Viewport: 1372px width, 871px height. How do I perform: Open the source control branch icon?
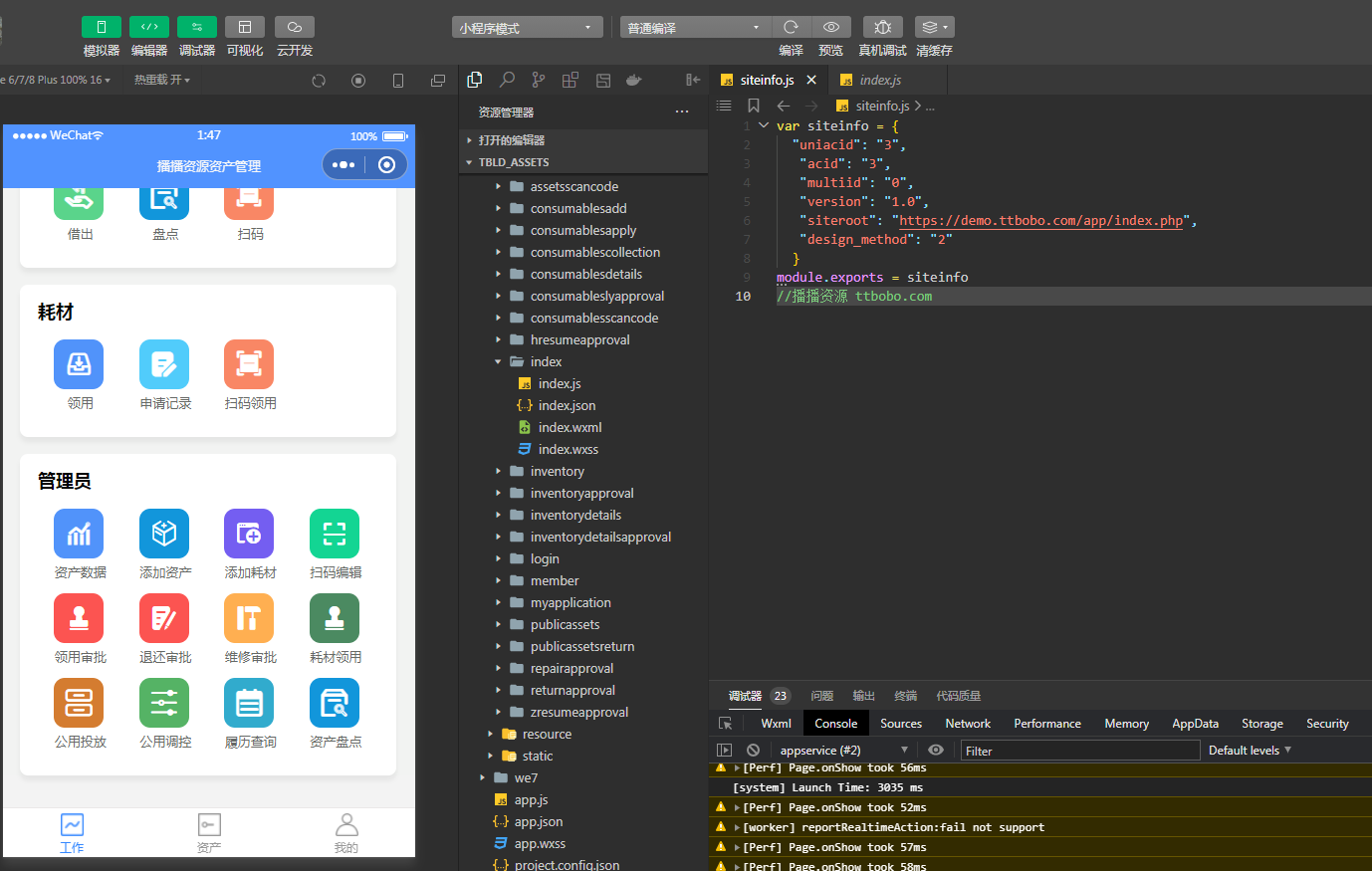tap(539, 80)
